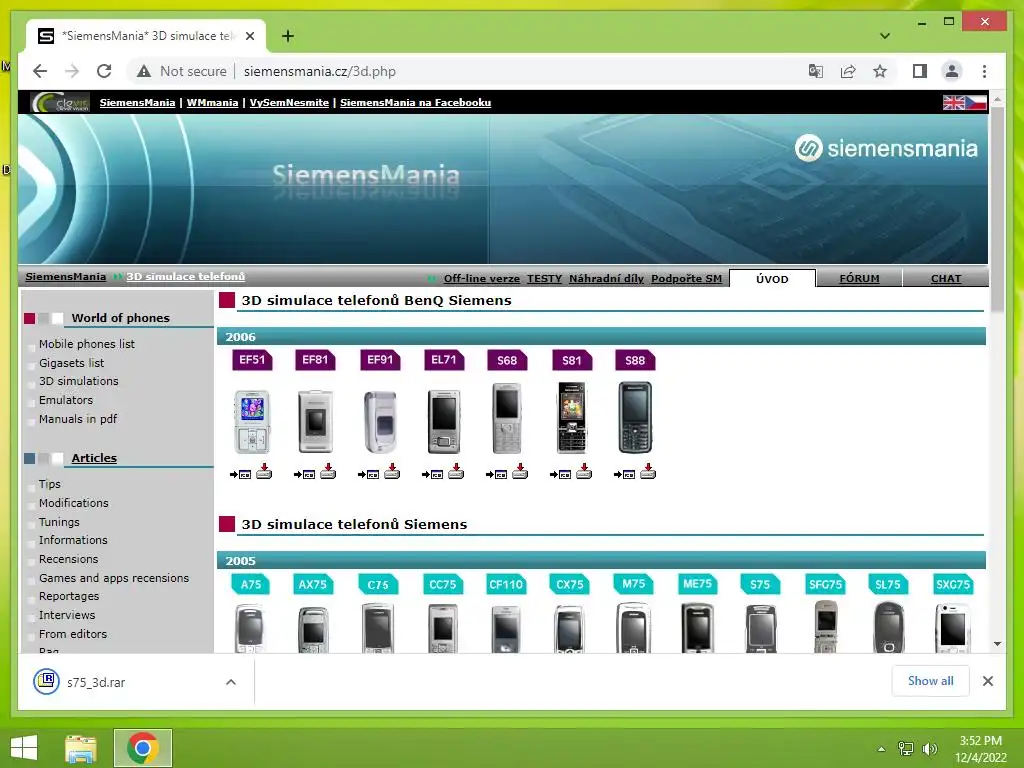The width and height of the screenshot is (1024, 768).
Task: Bookmark this page with the star
Action: 880,71
